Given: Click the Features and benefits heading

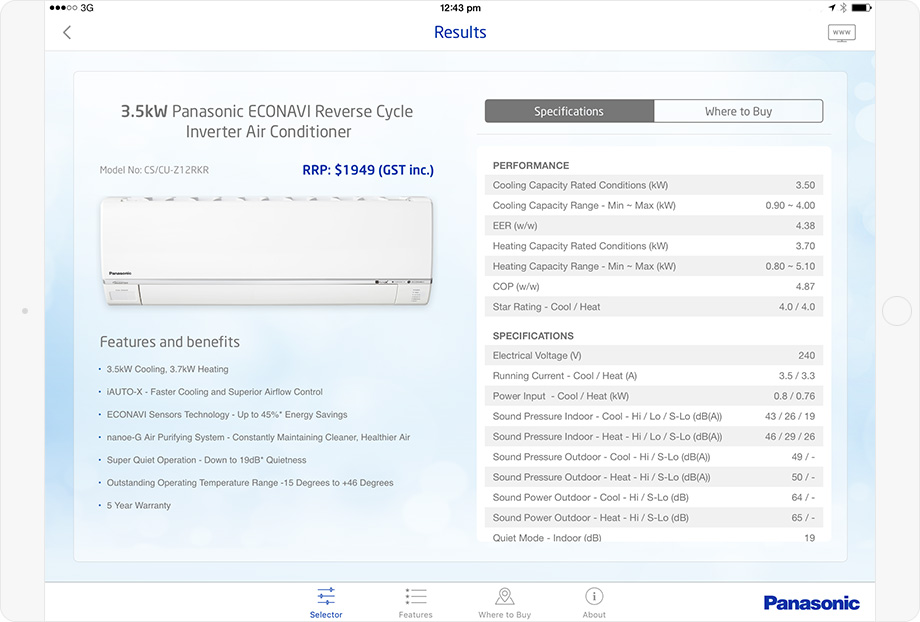Looking at the screenshot, I should pos(170,342).
